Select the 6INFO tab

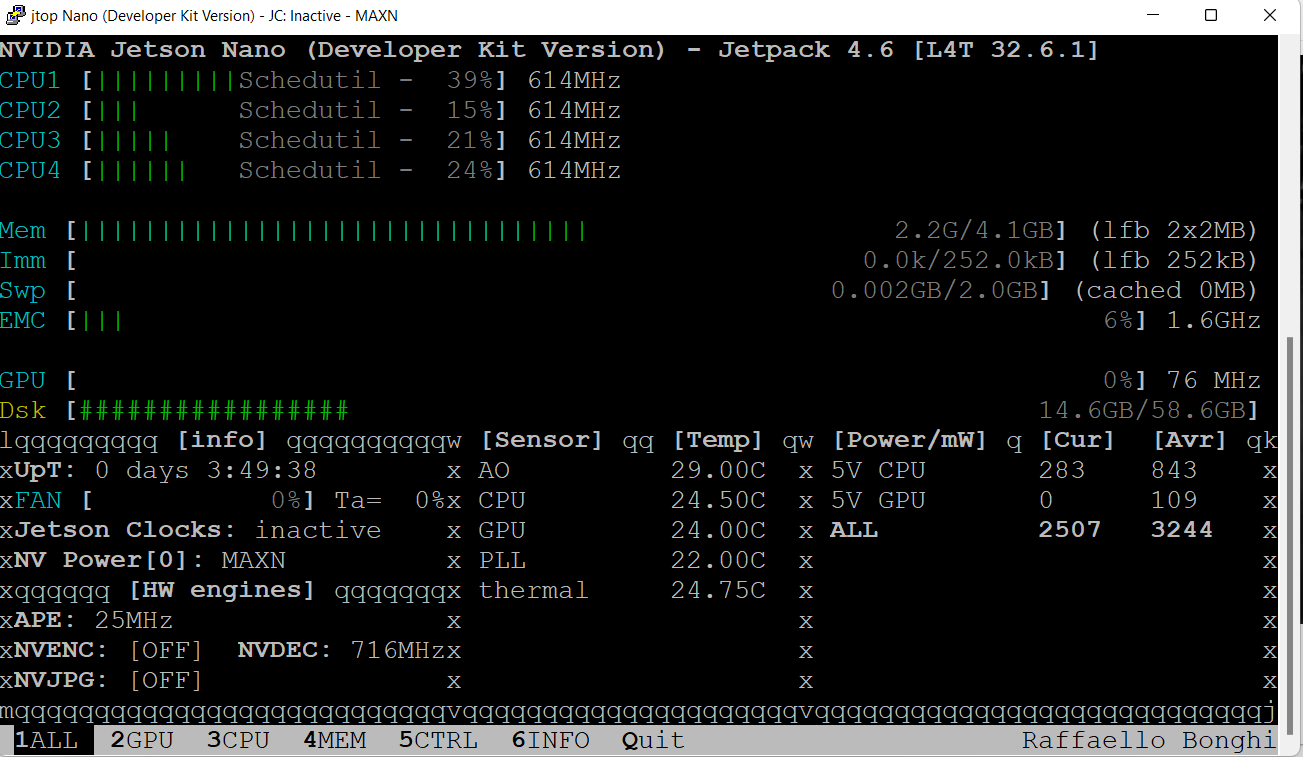550,741
